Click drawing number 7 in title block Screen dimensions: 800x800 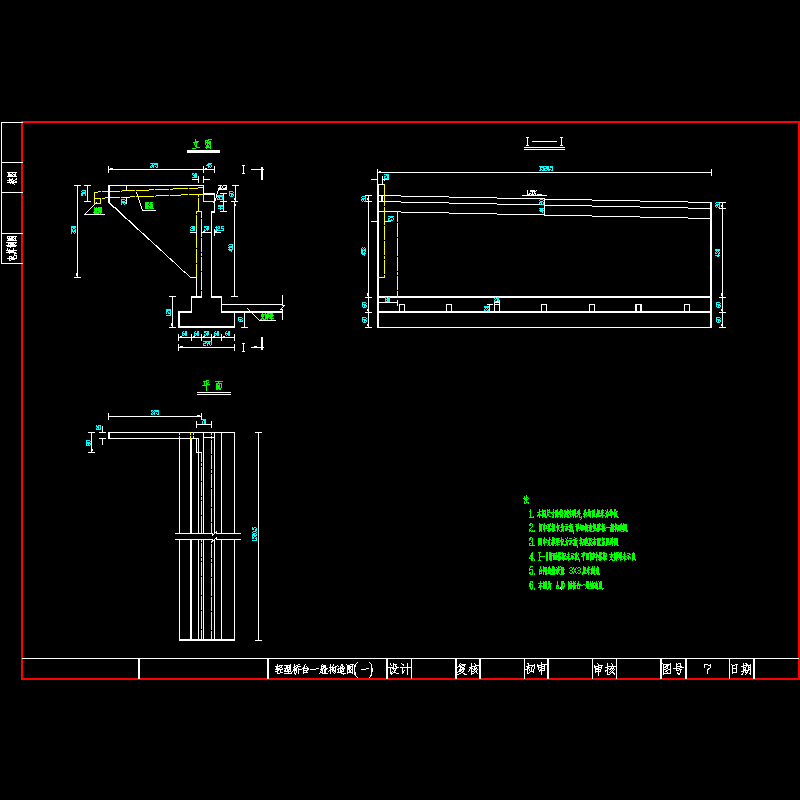(707, 669)
